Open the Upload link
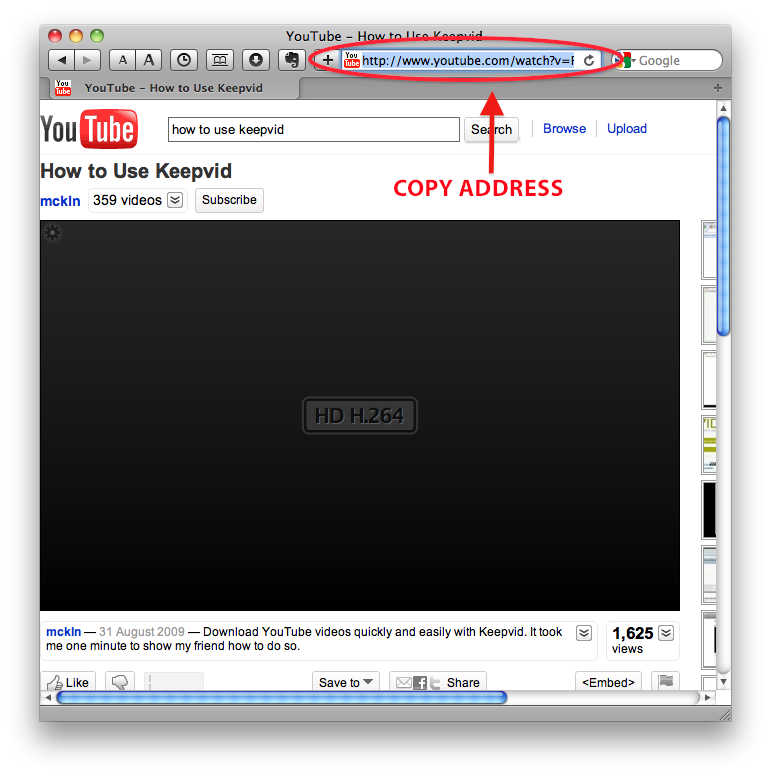 tap(626, 129)
